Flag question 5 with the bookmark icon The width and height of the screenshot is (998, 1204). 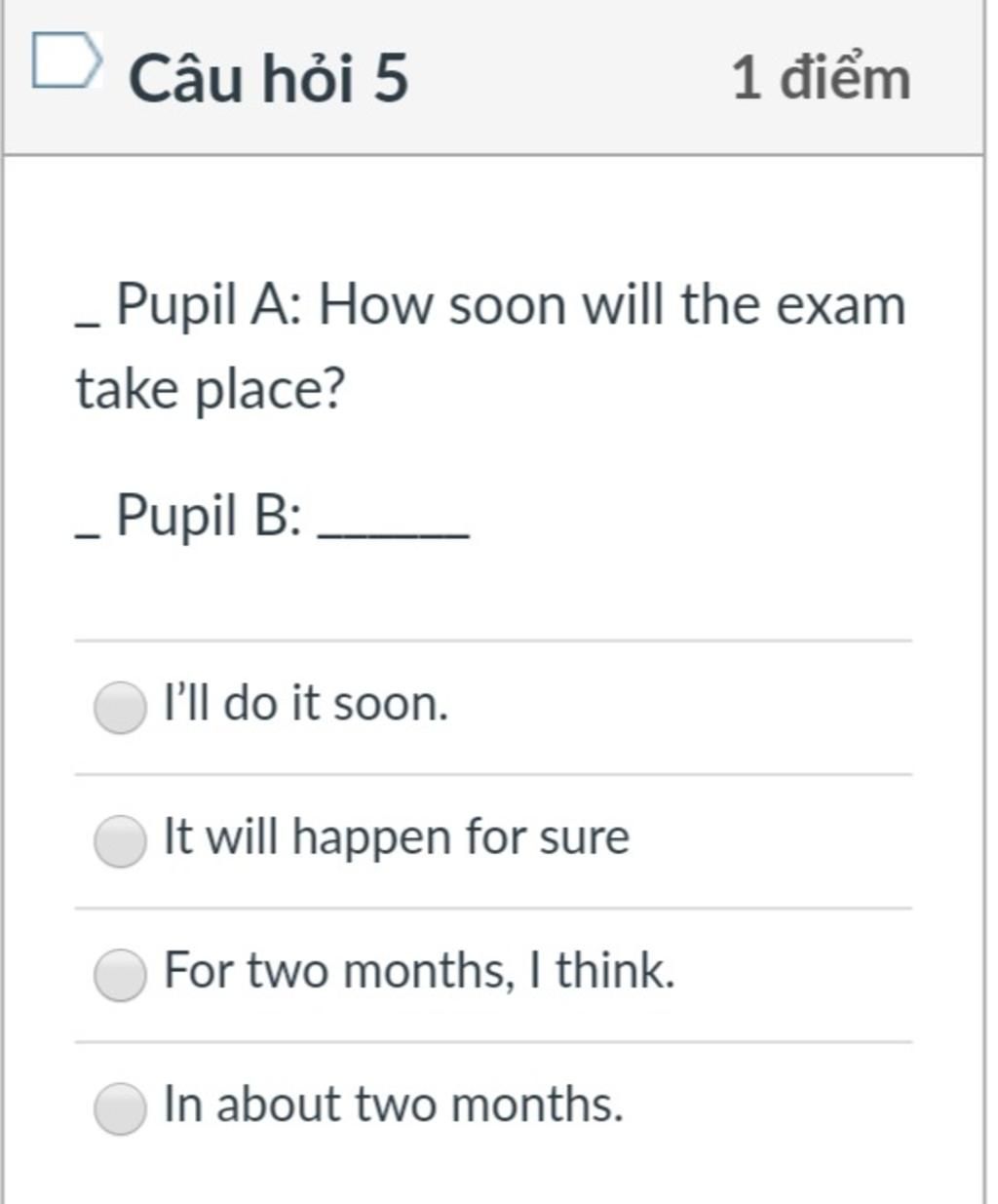click(66, 60)
